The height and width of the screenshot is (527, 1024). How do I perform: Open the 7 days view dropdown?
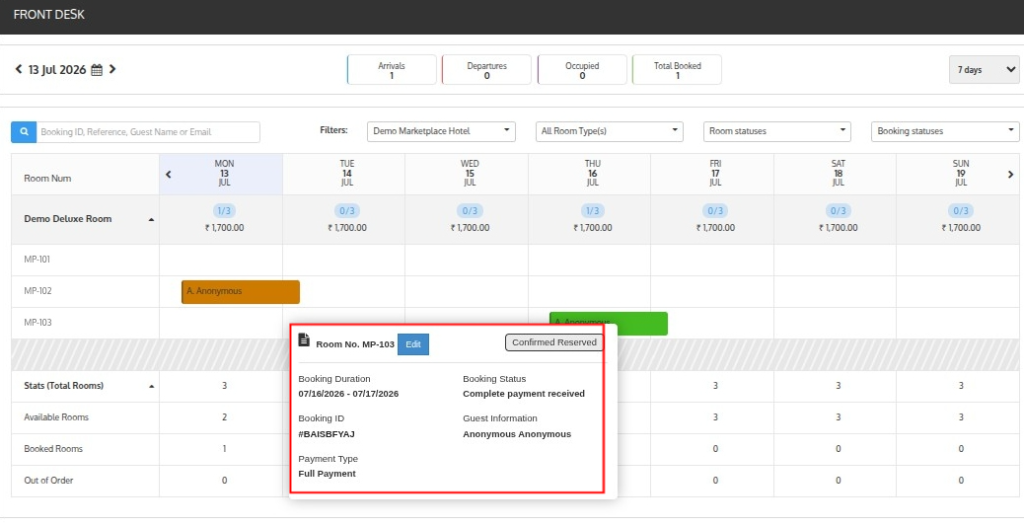pos(984,70)
